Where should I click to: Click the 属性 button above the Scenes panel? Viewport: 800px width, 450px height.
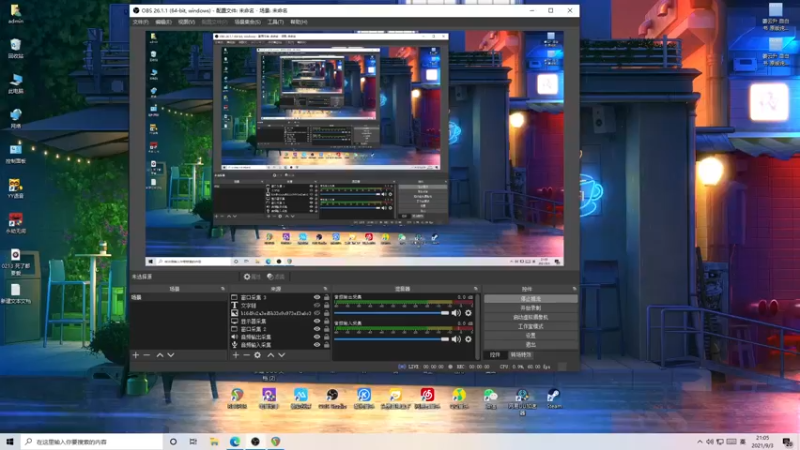[x=252, y=277]
